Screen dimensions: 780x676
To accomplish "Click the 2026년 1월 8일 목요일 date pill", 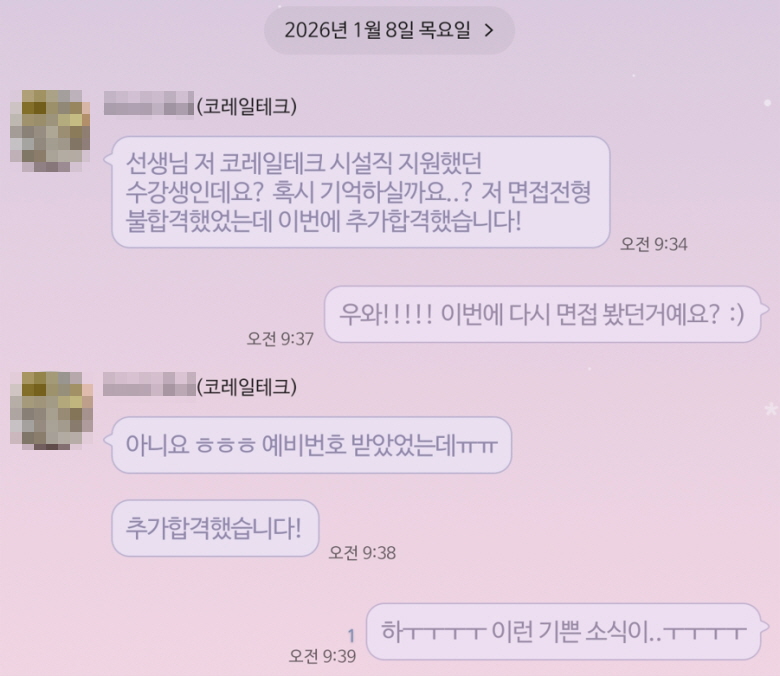I will tap(389, 30).
